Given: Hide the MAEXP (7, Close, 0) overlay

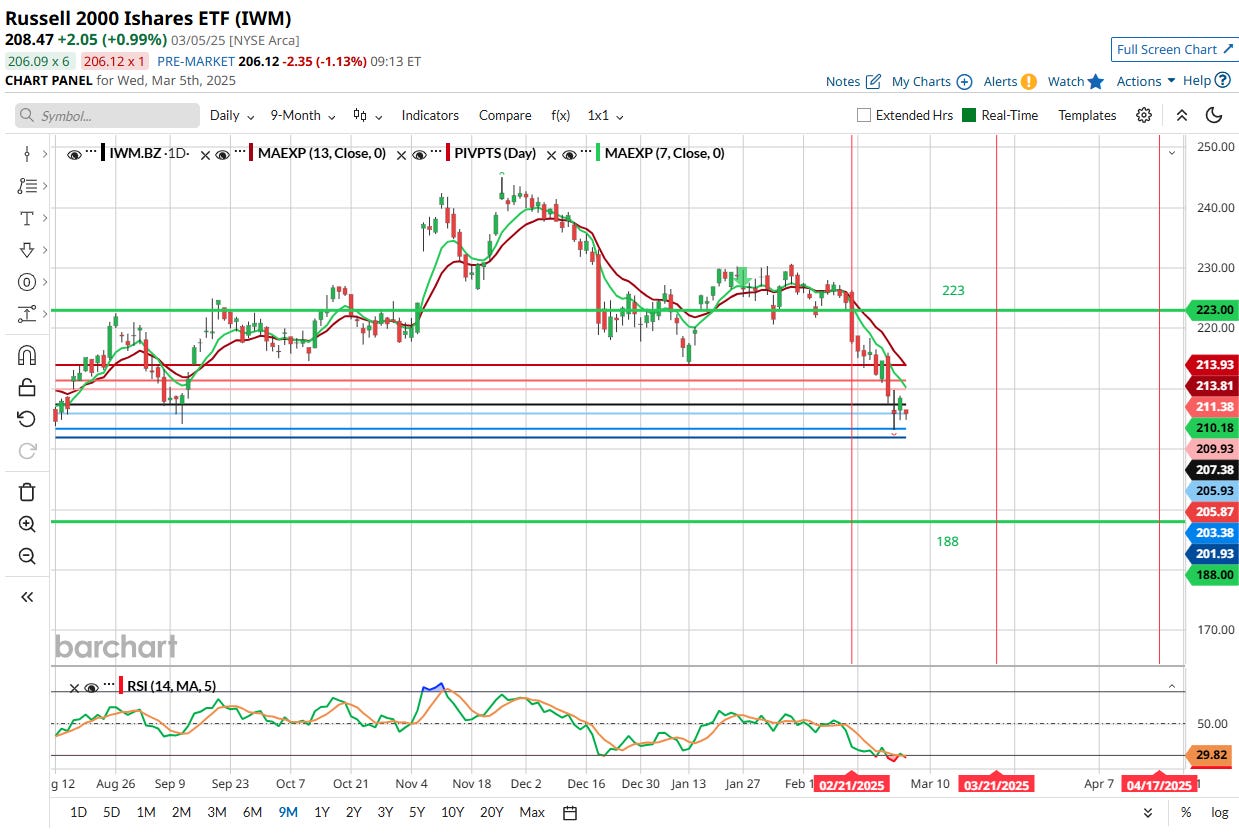Looking at the screenshot, I should (x=569, y=154).
